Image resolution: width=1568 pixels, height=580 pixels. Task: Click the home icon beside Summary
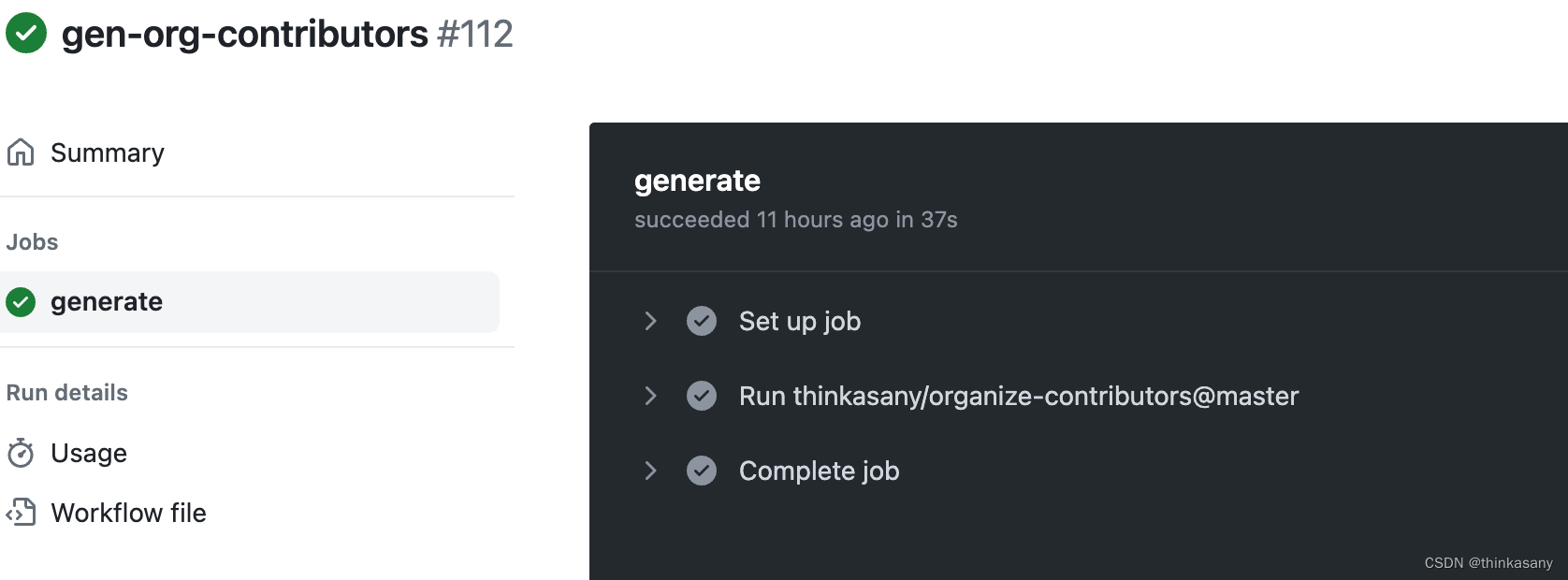[21, 152]
